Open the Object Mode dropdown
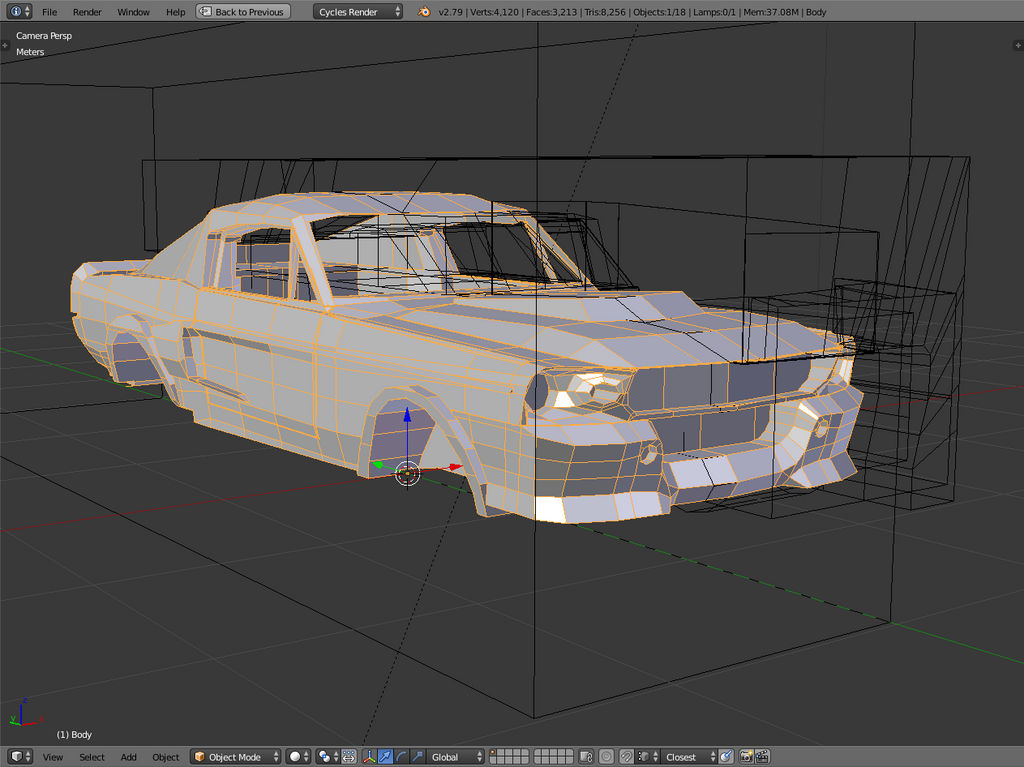The height and width of the screenshot is (767, 1024). coord(235,757)
